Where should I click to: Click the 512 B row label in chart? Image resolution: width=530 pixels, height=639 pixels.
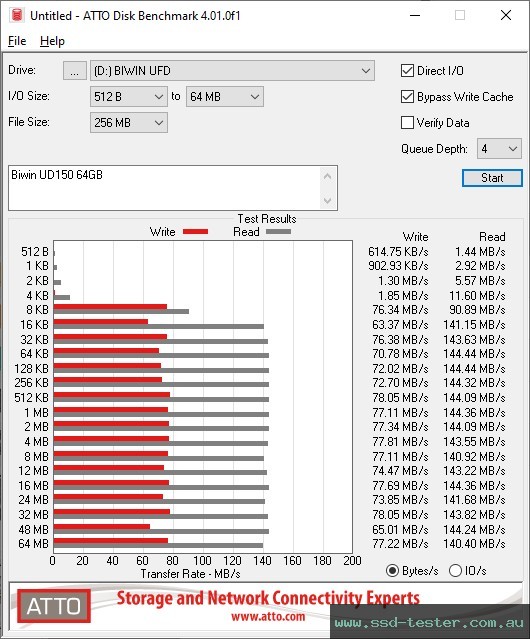[x=35, y=251]
